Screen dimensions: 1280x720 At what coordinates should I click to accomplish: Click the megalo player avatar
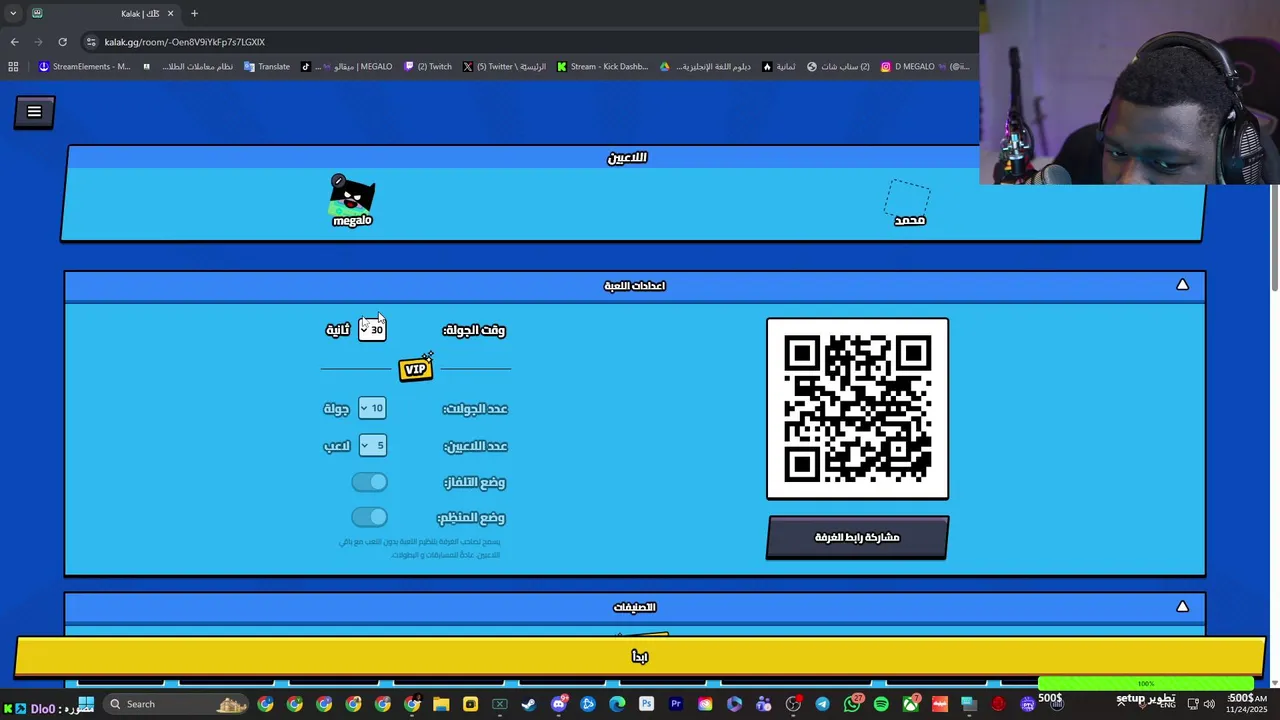pyautogui.click(x=351, y=198)
